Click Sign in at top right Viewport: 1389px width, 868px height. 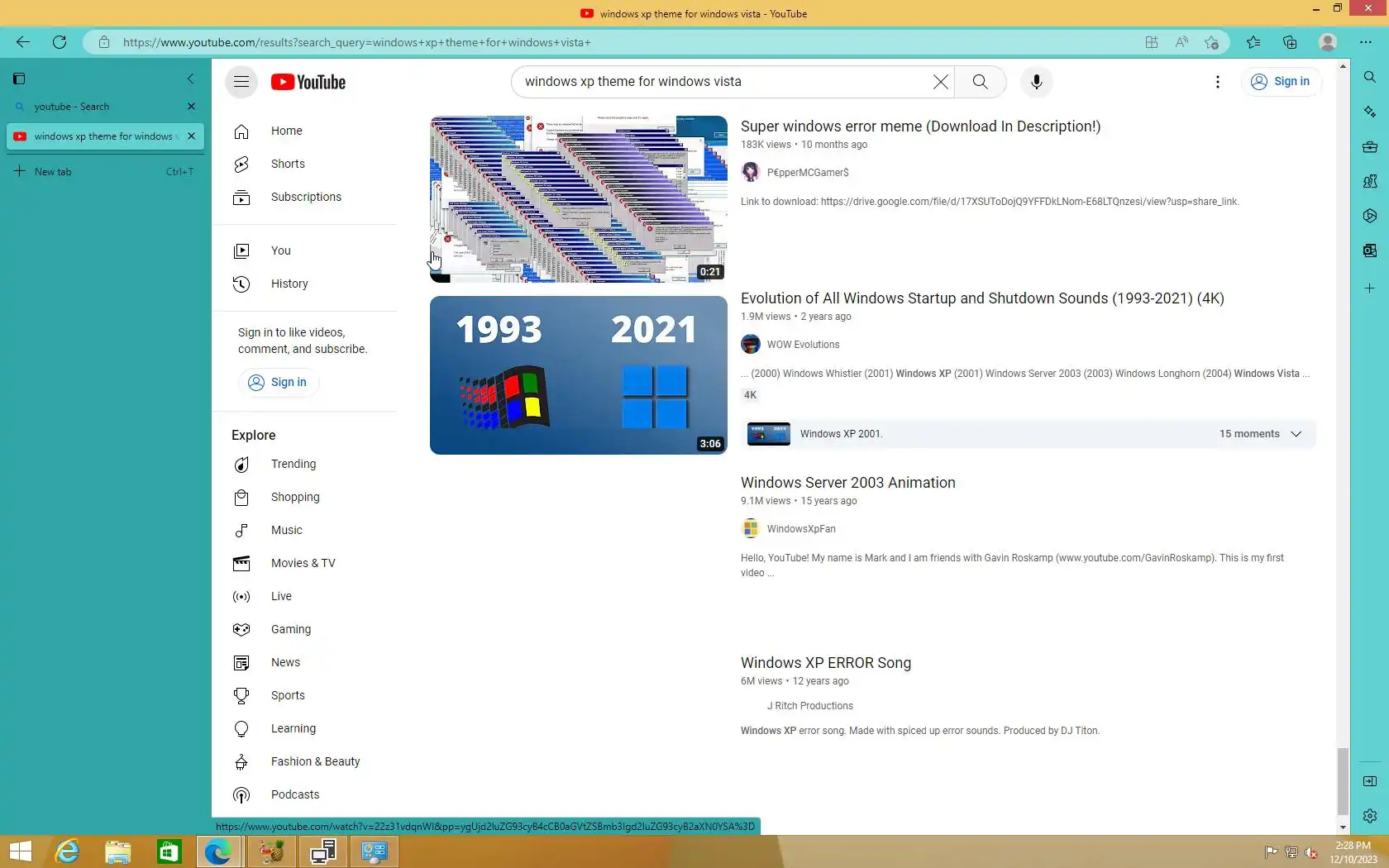point(1281,82)
